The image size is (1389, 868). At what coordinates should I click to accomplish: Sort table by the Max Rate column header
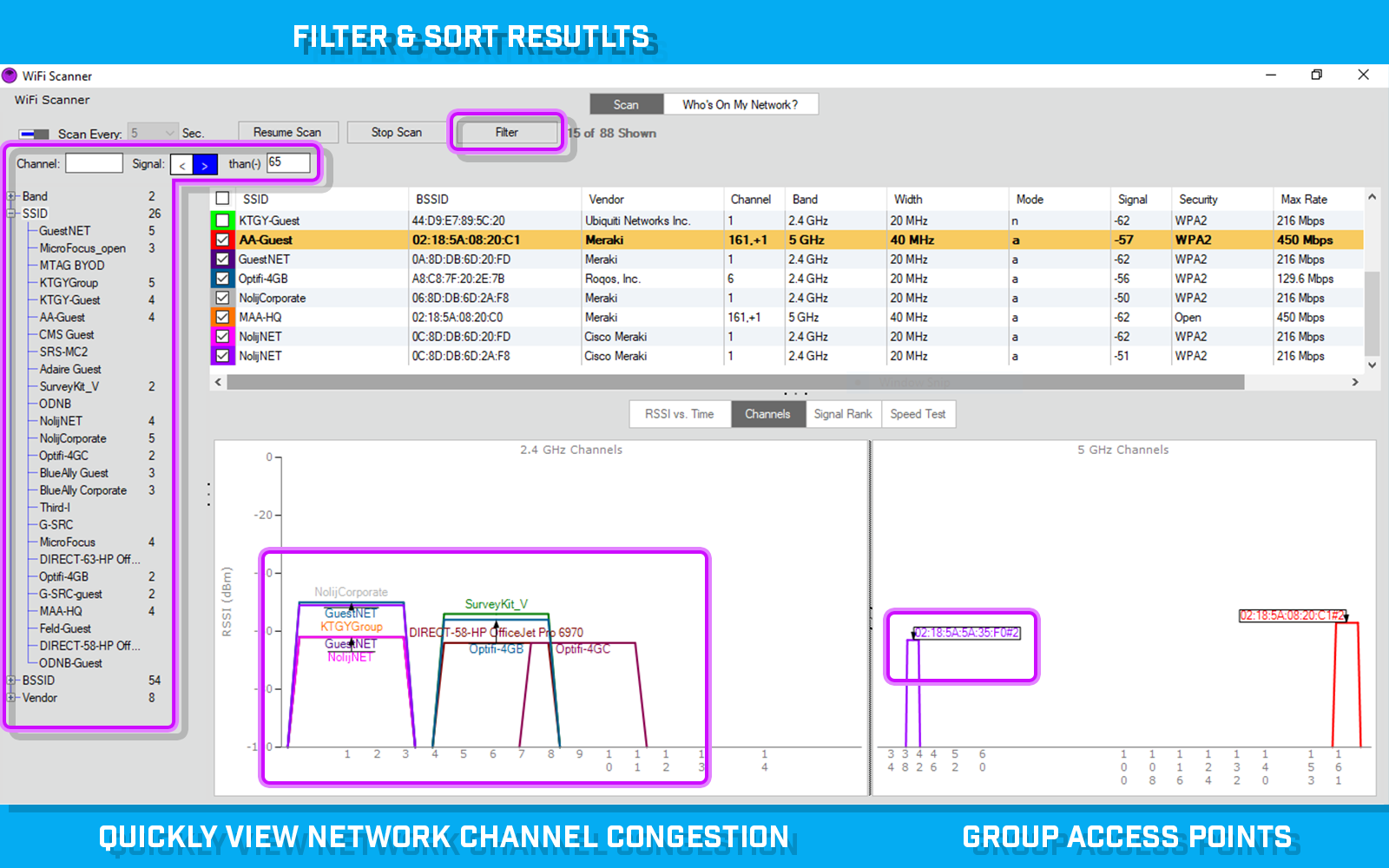point(1317,199)
